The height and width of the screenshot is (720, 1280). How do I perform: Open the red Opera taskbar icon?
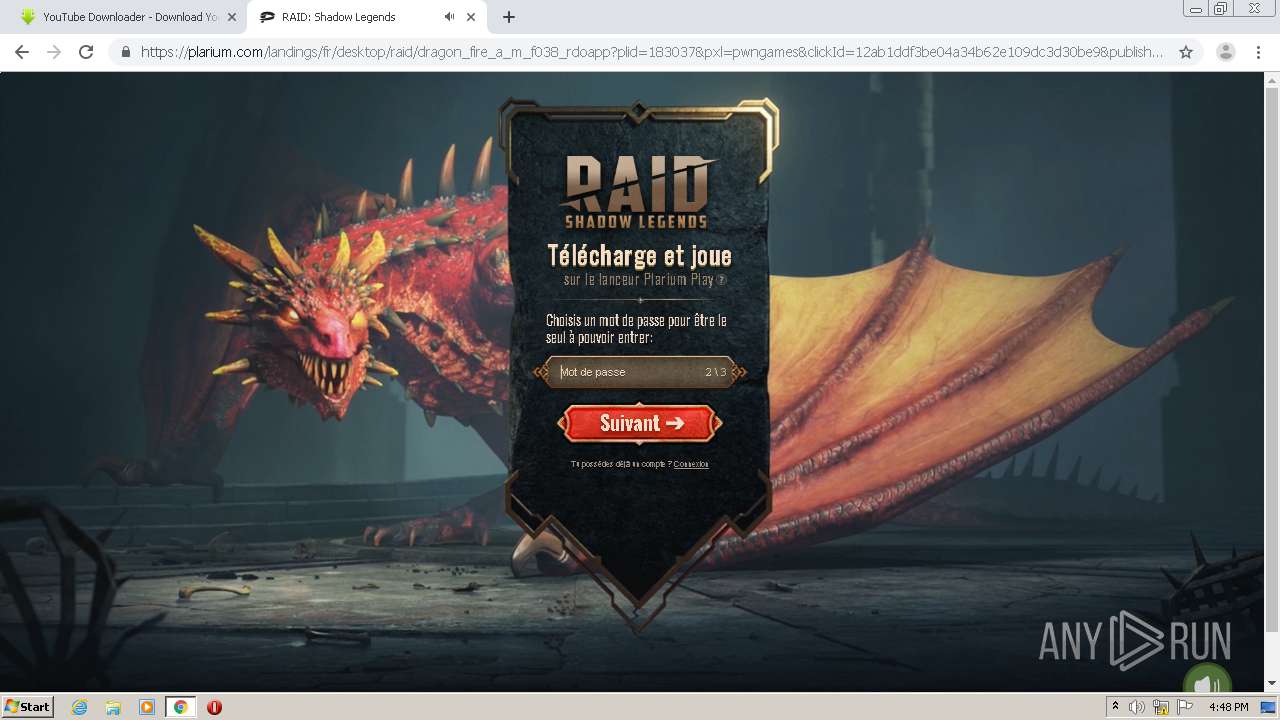coord(214,707)
